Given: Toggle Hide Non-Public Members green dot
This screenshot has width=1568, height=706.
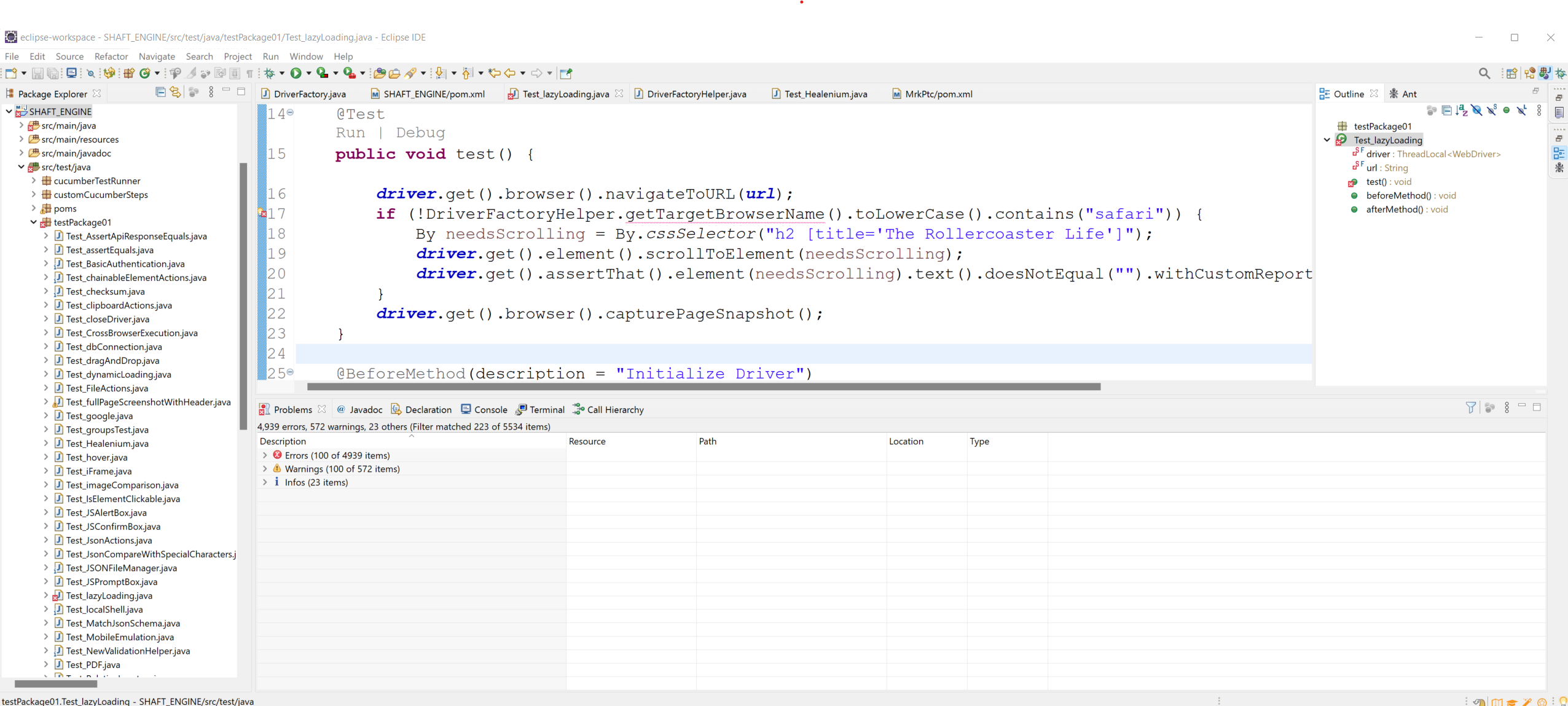Looking at the screenshot, I should [x=1507, y=111].
